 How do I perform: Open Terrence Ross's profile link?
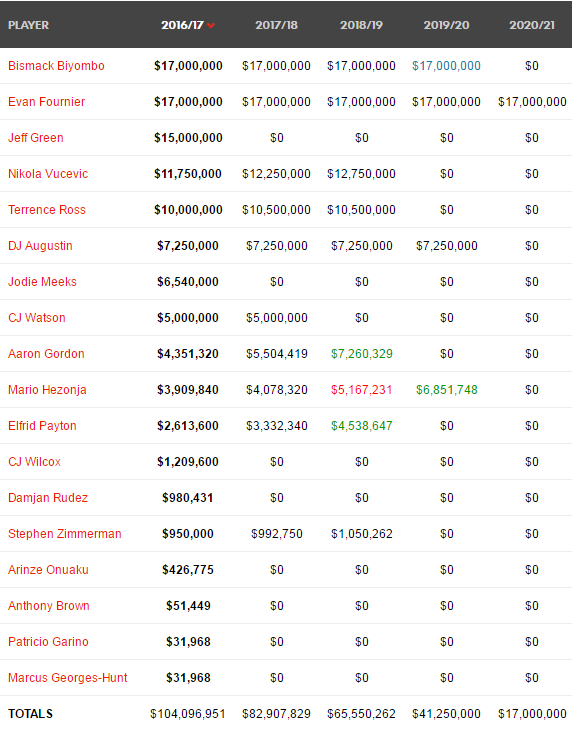tap(47, 210)
